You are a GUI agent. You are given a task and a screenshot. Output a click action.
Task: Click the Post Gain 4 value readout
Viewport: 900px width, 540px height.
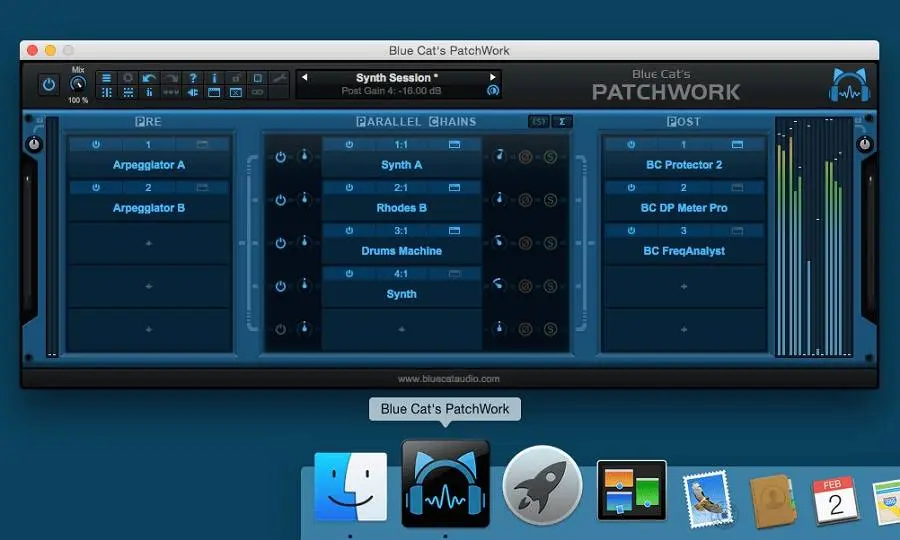[x=391, y=91]
